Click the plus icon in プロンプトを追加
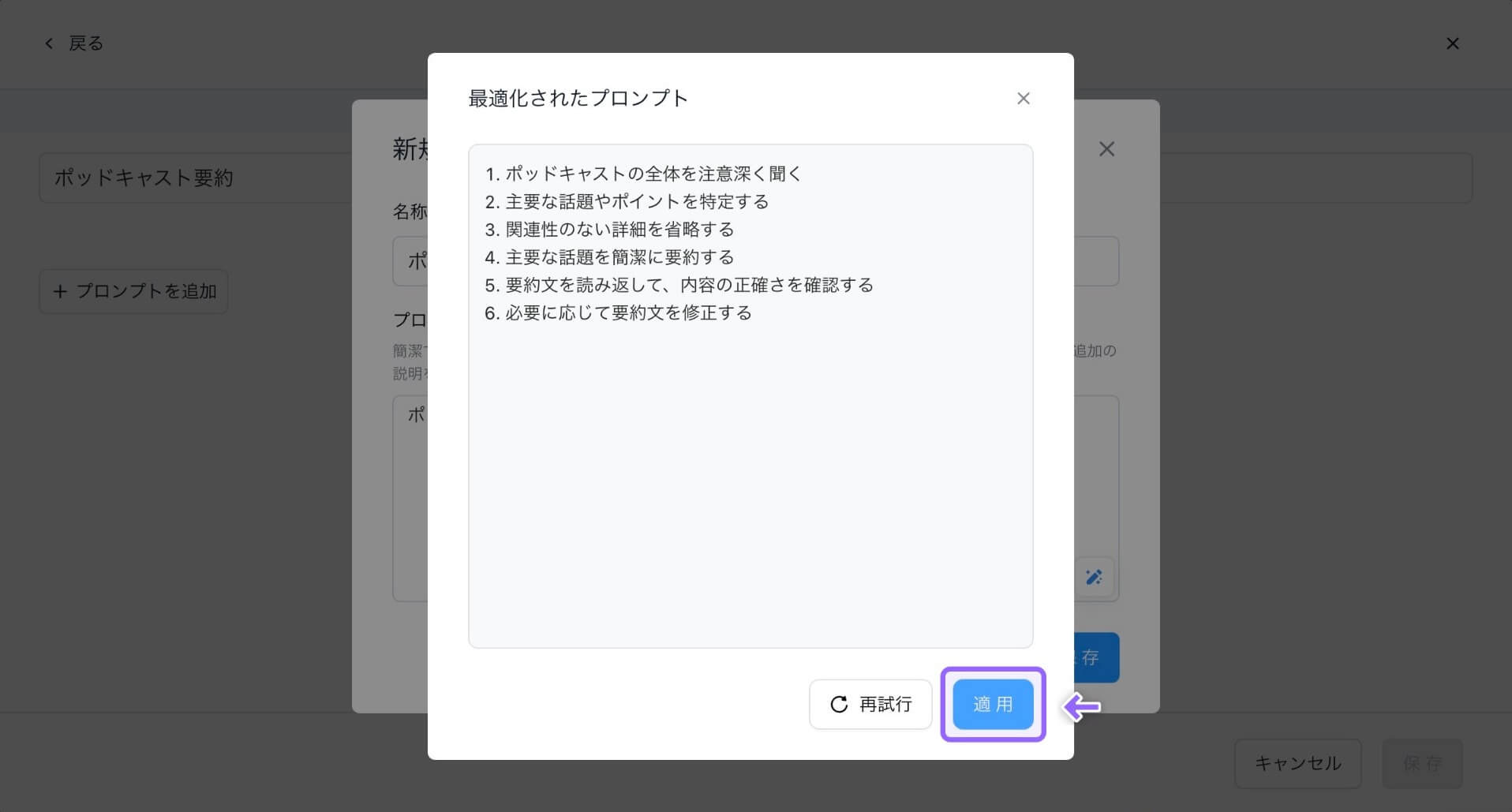1512x812 pixels. 60,291
